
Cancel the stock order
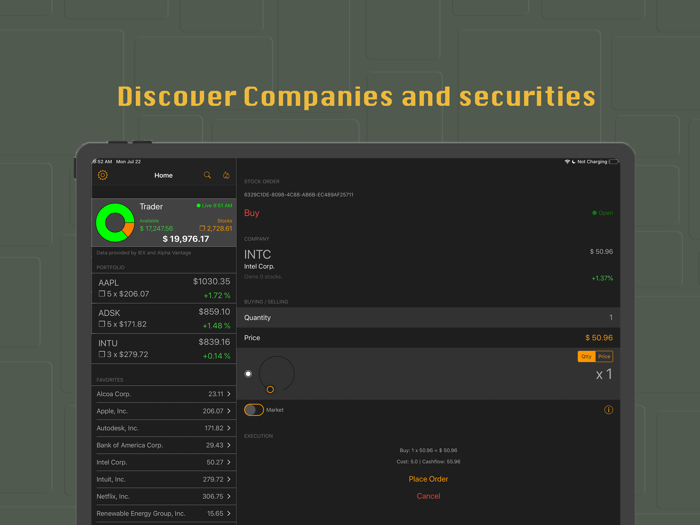click(x=428, y=496)
